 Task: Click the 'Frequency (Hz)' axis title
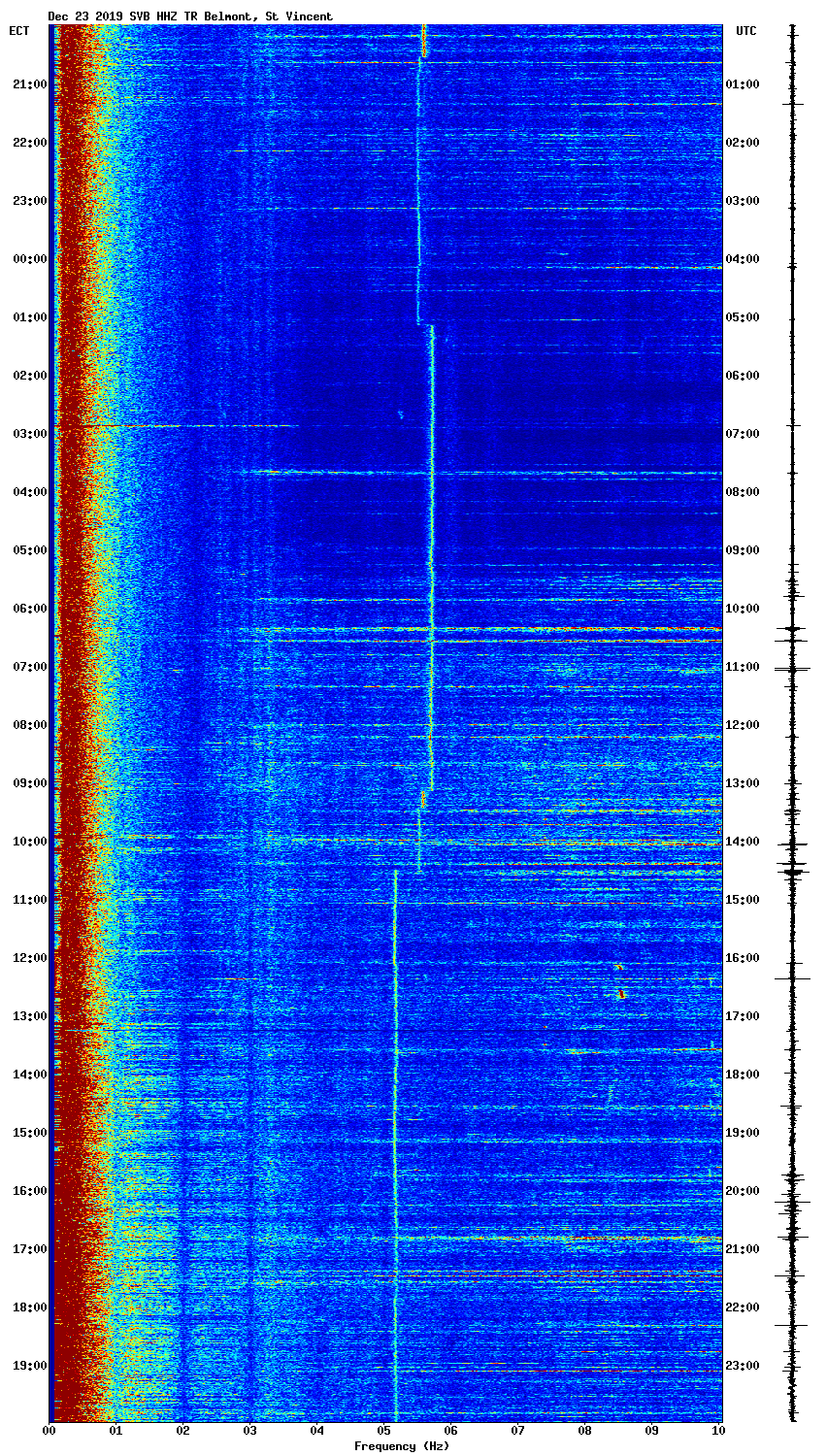(401, 1446)
